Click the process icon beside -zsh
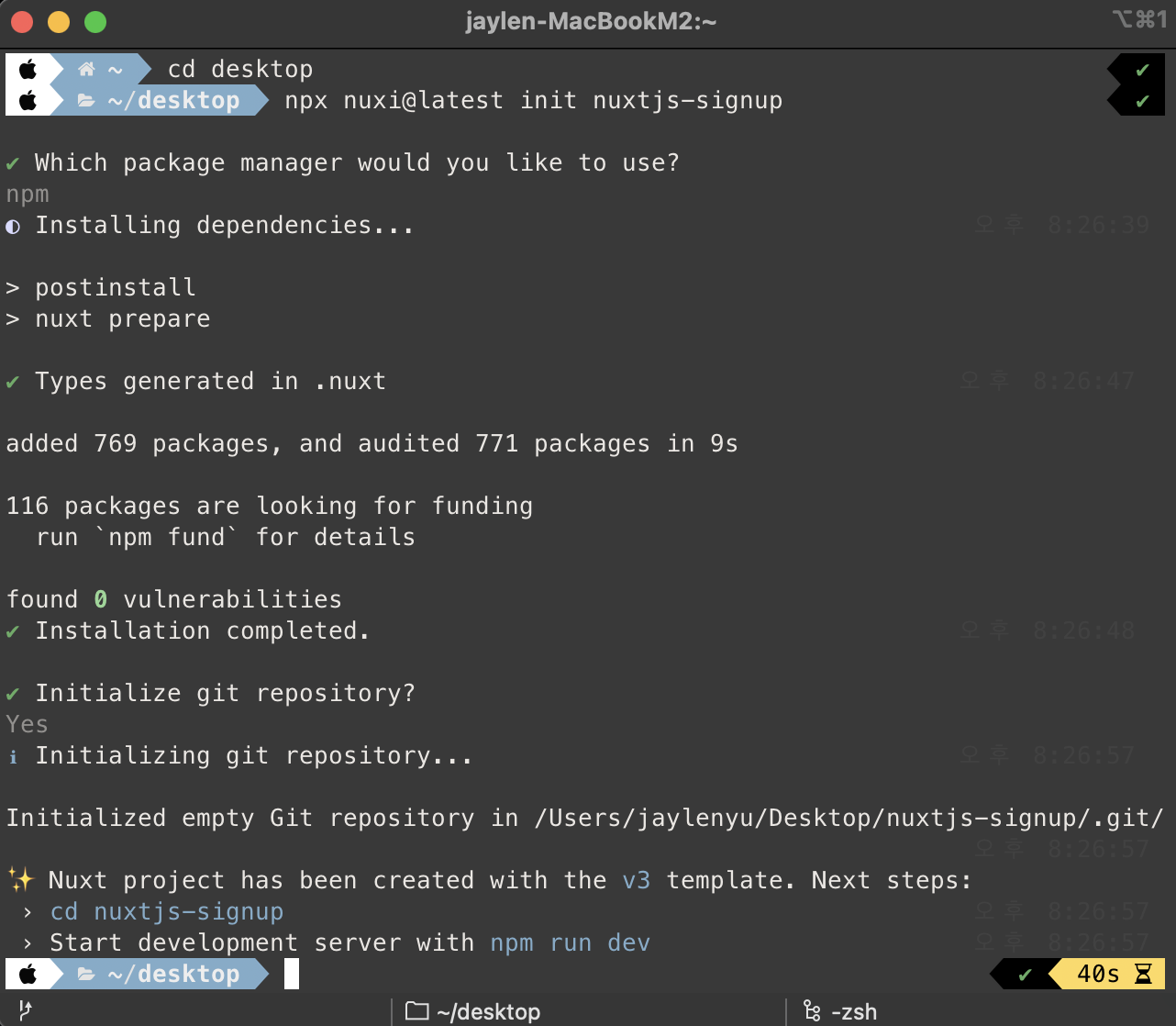The height and width of the screenshot is (1026, 1176). (x=812, y=1011)
